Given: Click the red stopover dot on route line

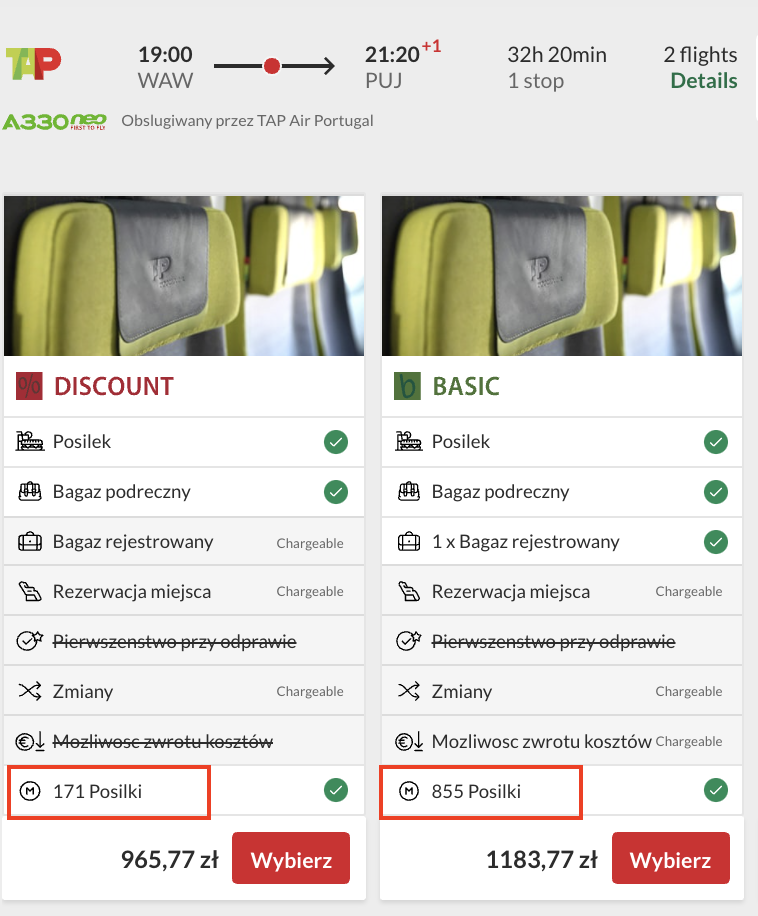Looking at the screenshot, I should coord(272,66).
